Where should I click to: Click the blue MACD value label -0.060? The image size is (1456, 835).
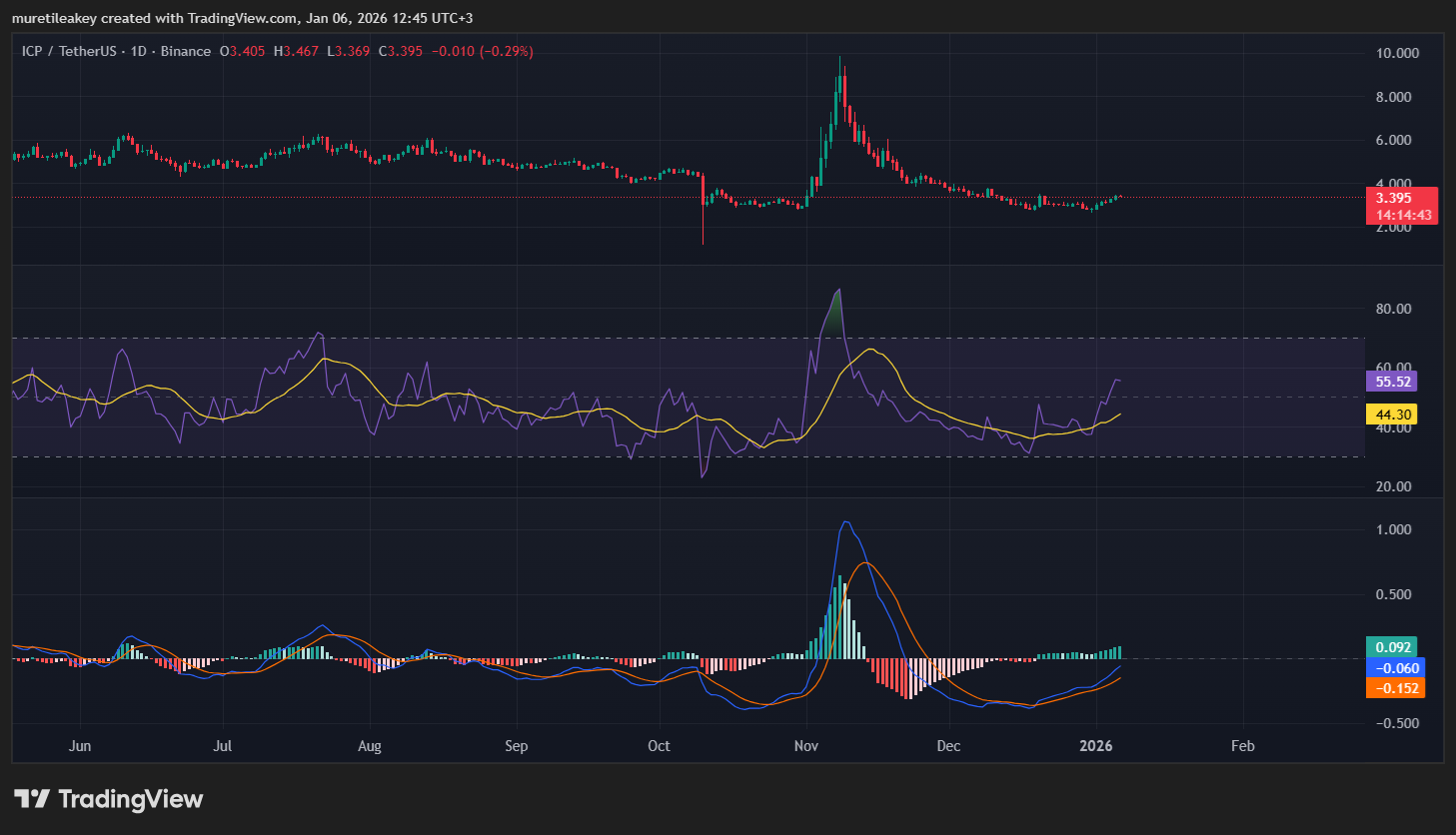pyautogui.click(x=1396, y=668)
